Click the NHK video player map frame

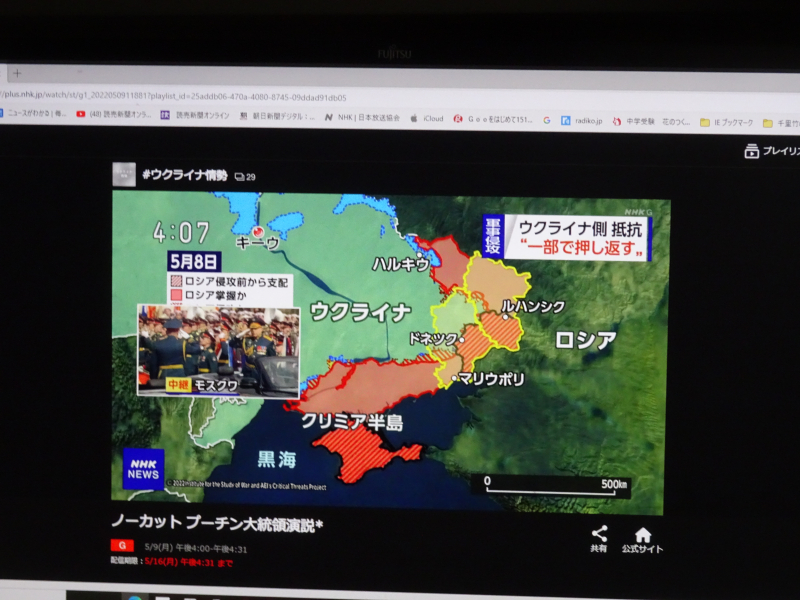(x=390, y=352)
